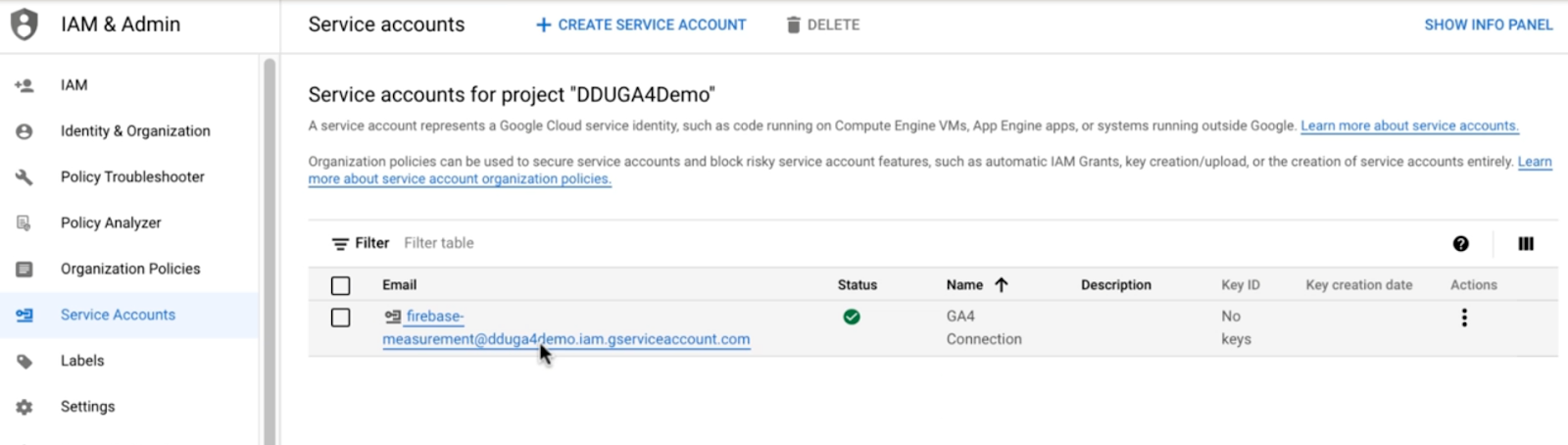This screenshot has width=1568, height=445.
Task: Open service account organization policies link
Action: (460, 178)
